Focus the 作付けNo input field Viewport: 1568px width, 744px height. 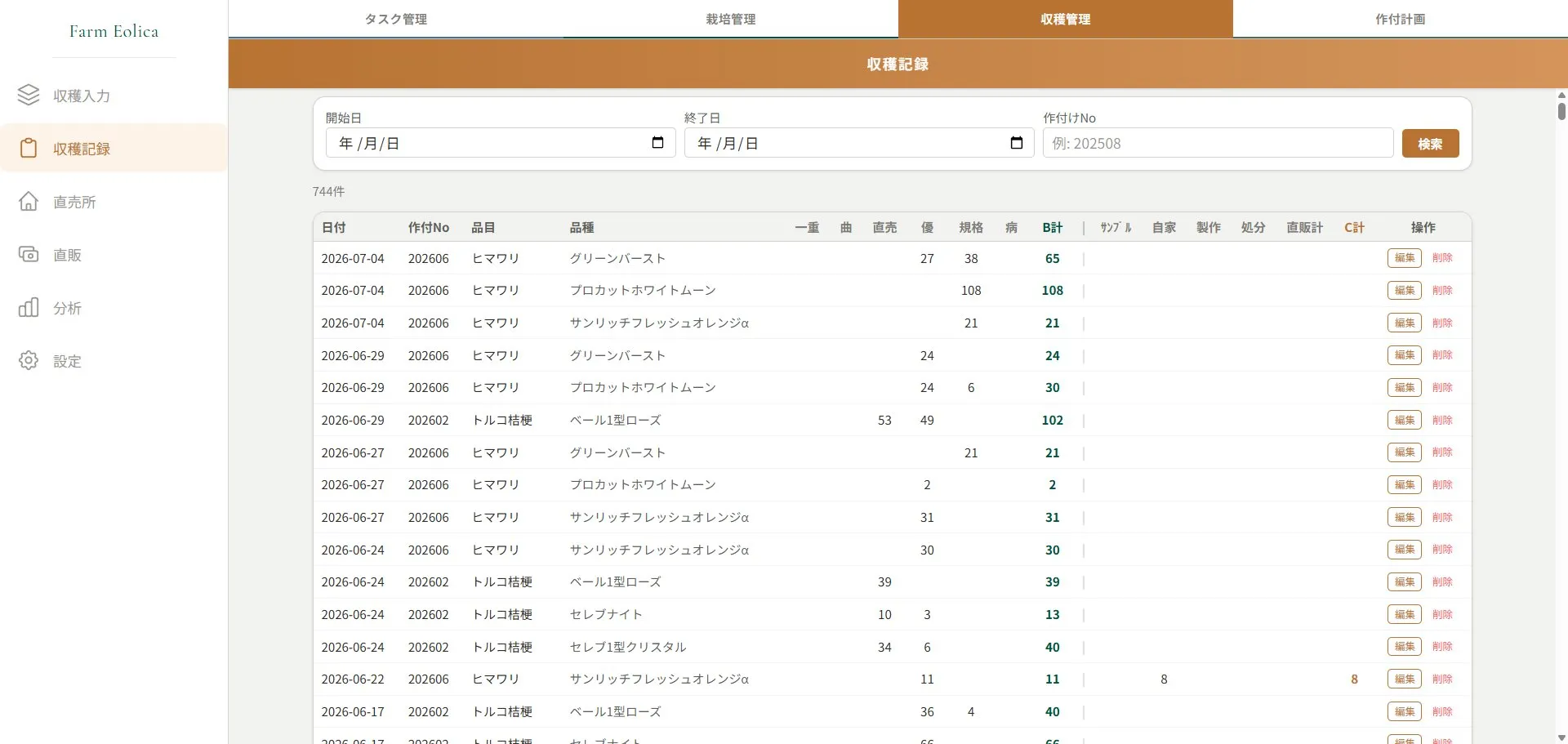click(1218, 143)
